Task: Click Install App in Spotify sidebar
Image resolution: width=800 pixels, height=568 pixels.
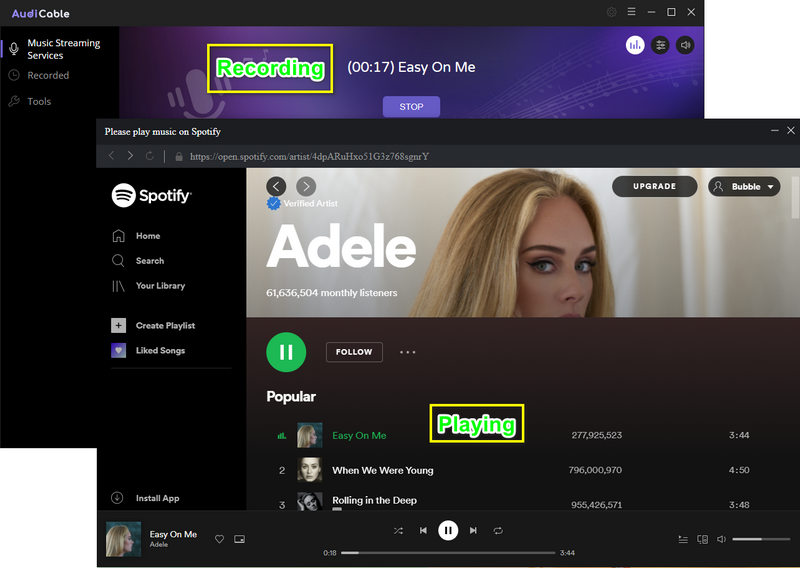Action: pyautogui.click(x=157, y=498)
